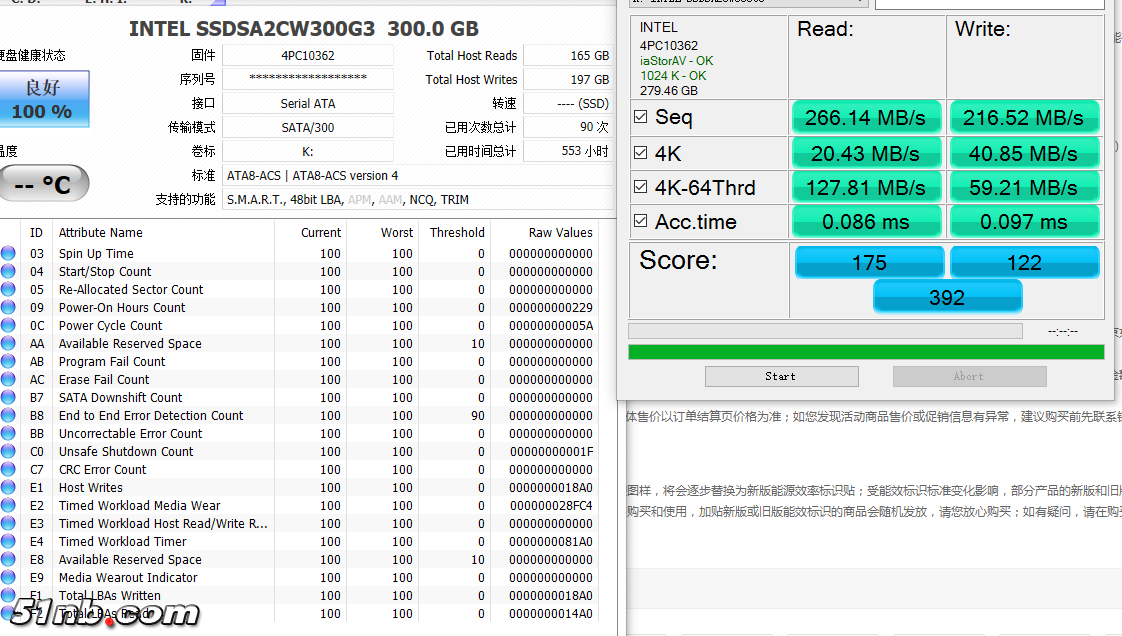Click the grey progress bar above the green bar
The width and height of the screenshot is (1122, 636).
click(x=825, y=331)
